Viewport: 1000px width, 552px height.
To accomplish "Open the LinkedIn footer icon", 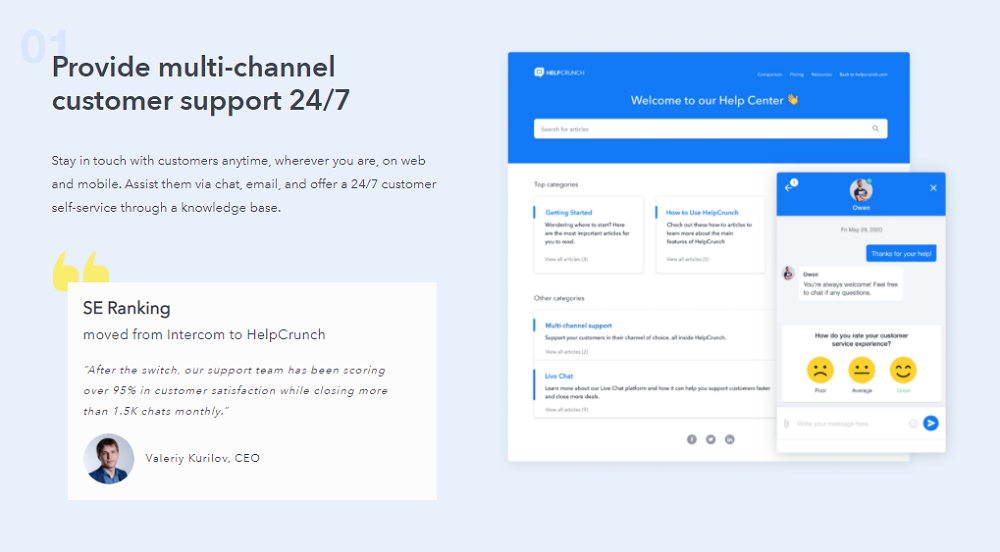I will (730, 439).
